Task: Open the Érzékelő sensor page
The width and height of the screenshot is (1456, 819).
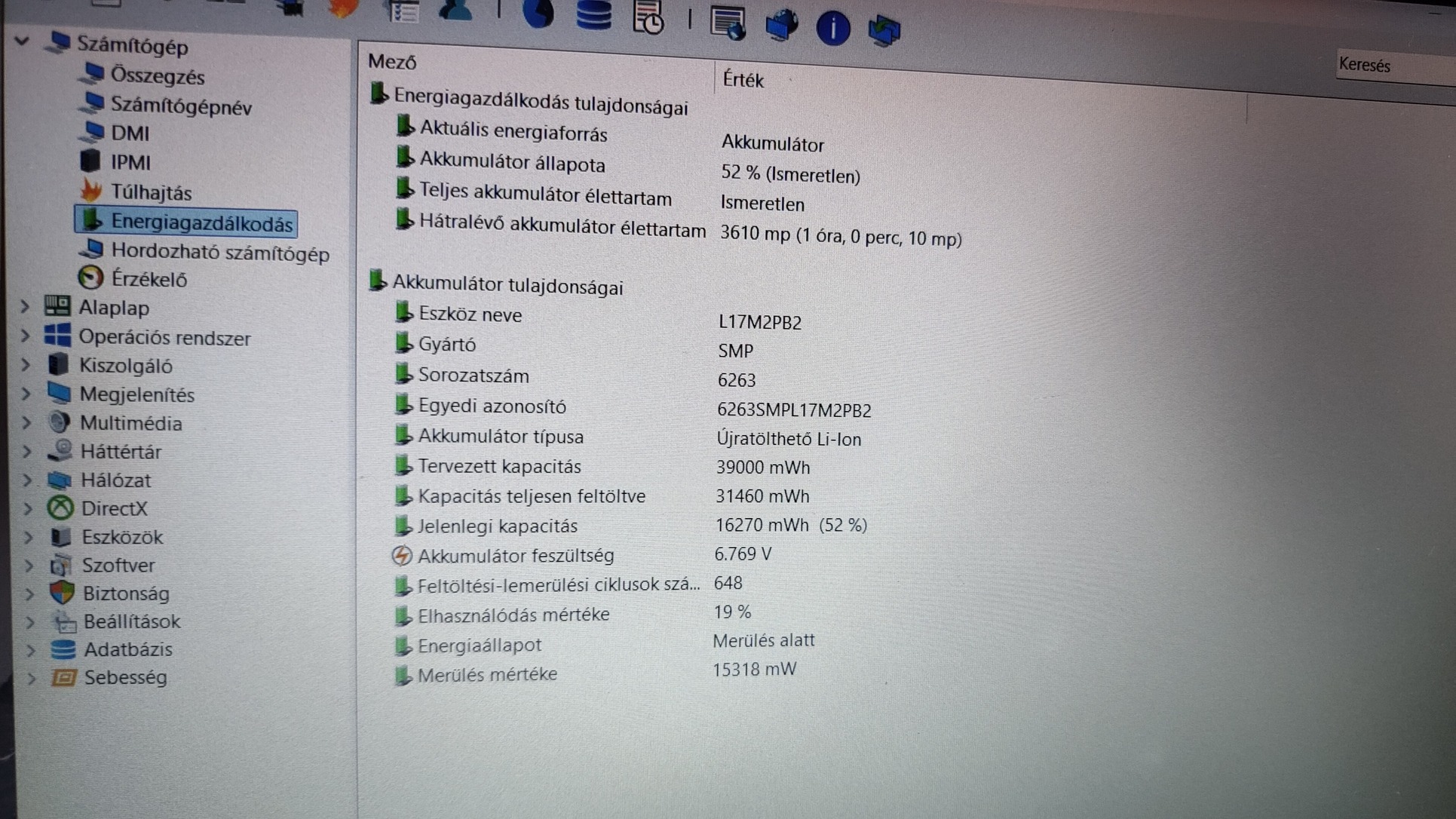Action: point(149,279)
